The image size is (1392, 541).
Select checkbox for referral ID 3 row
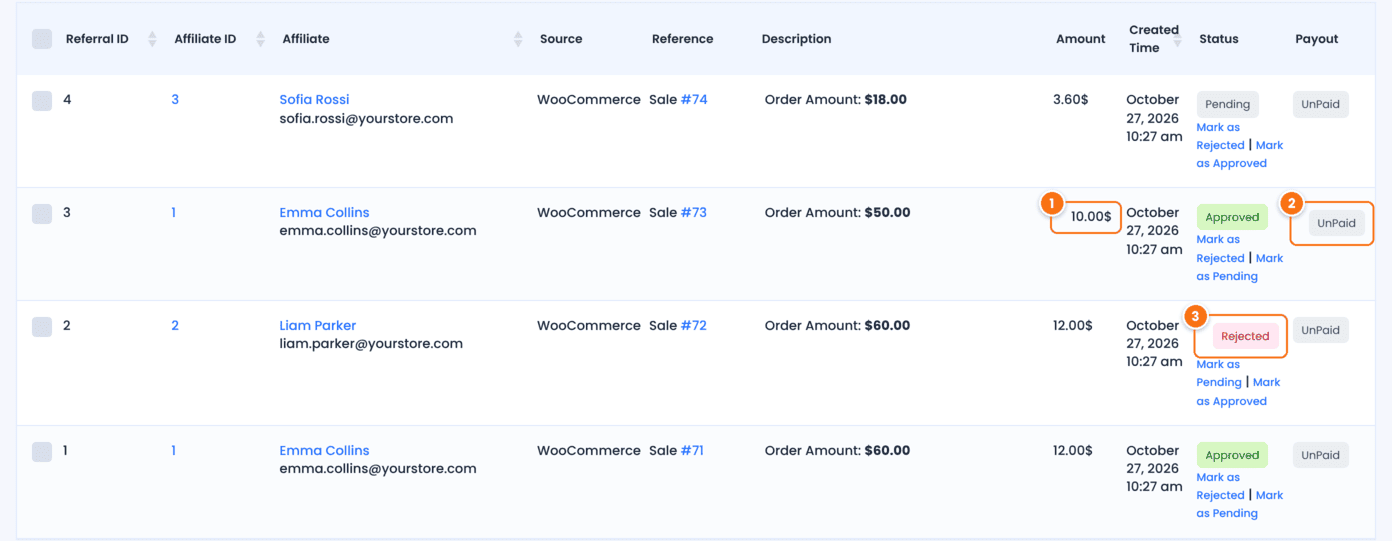42,213
